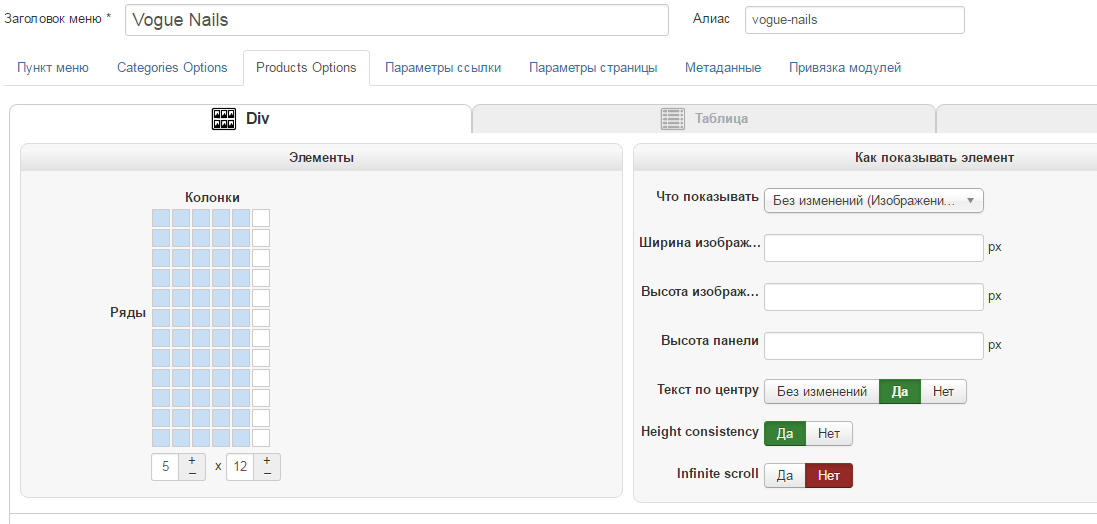Decrease the columns count with the minus
1097x524 pixels.
click(x=192, y=473)
